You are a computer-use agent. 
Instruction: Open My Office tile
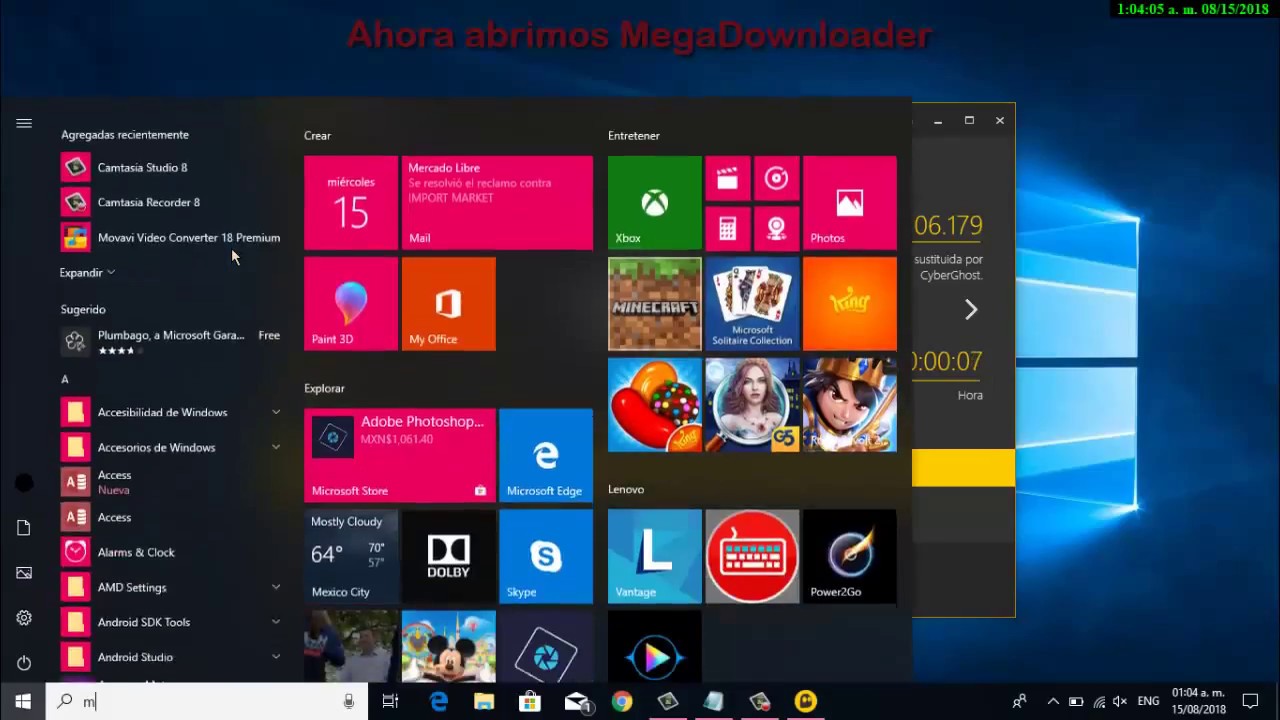[448, 304]
